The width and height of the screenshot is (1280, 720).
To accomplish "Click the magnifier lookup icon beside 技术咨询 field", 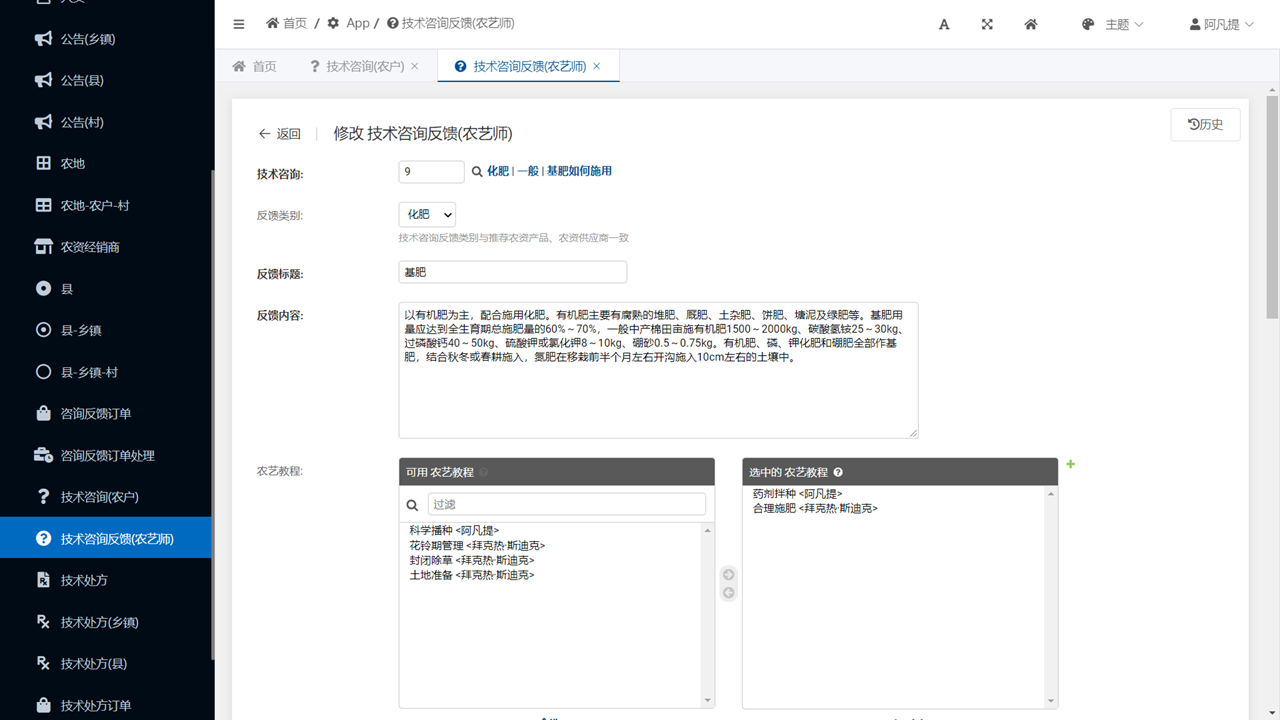I will click(x=477, y=172).
